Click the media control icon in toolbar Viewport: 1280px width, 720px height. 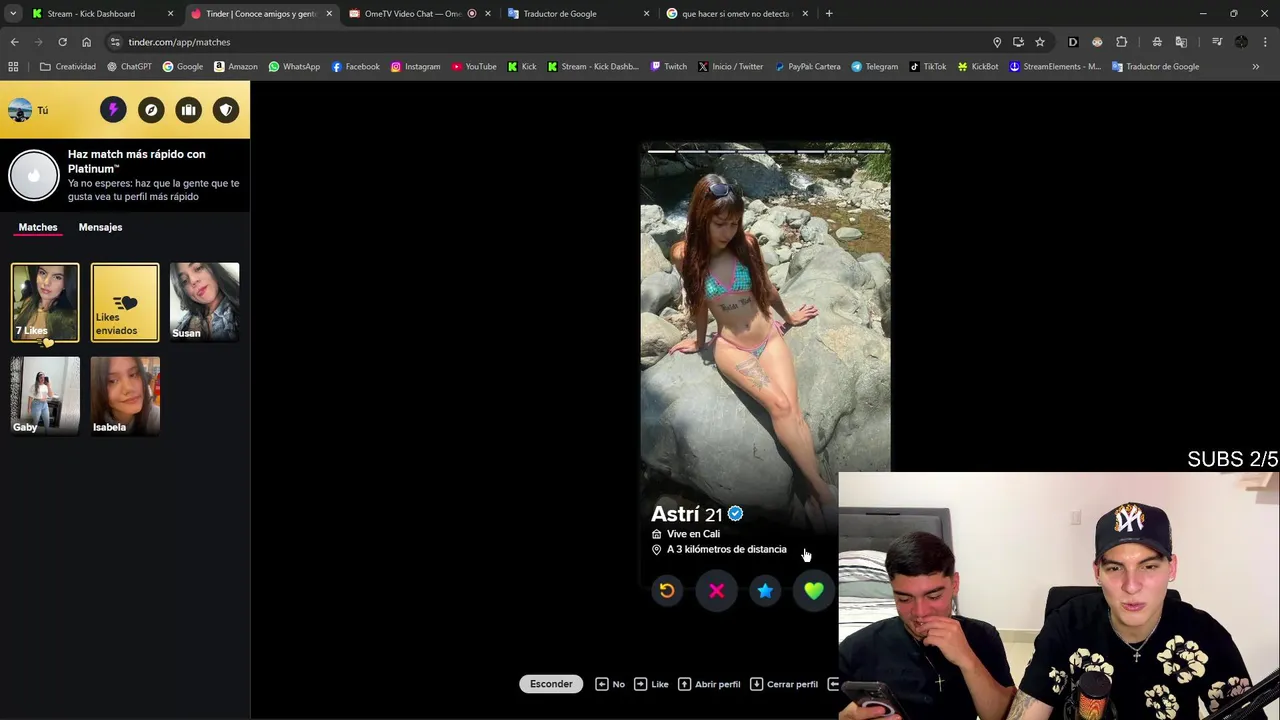pos(1217,42)
